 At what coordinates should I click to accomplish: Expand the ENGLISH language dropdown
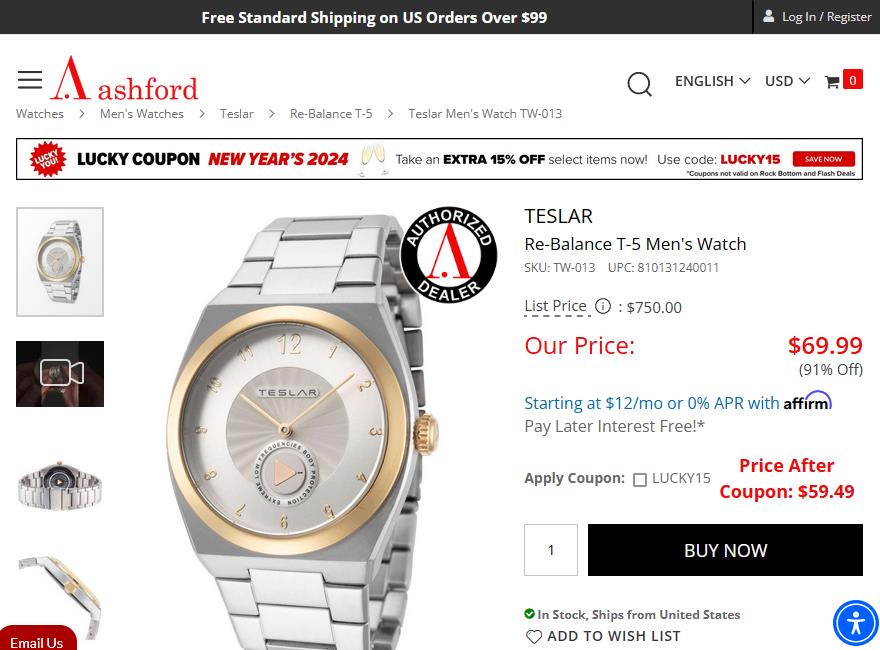point(712,81)
